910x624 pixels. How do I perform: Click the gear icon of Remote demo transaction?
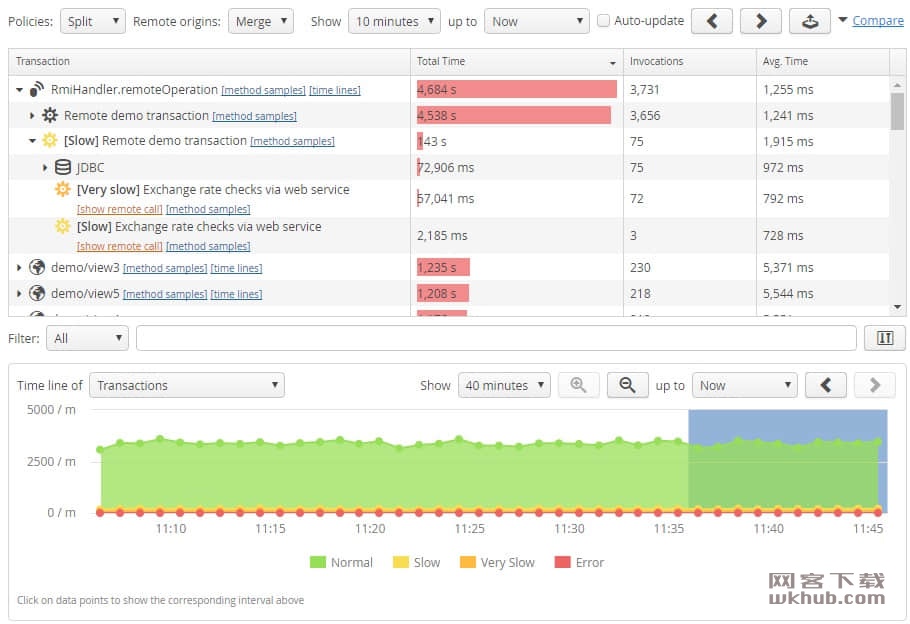click(50, 115)
